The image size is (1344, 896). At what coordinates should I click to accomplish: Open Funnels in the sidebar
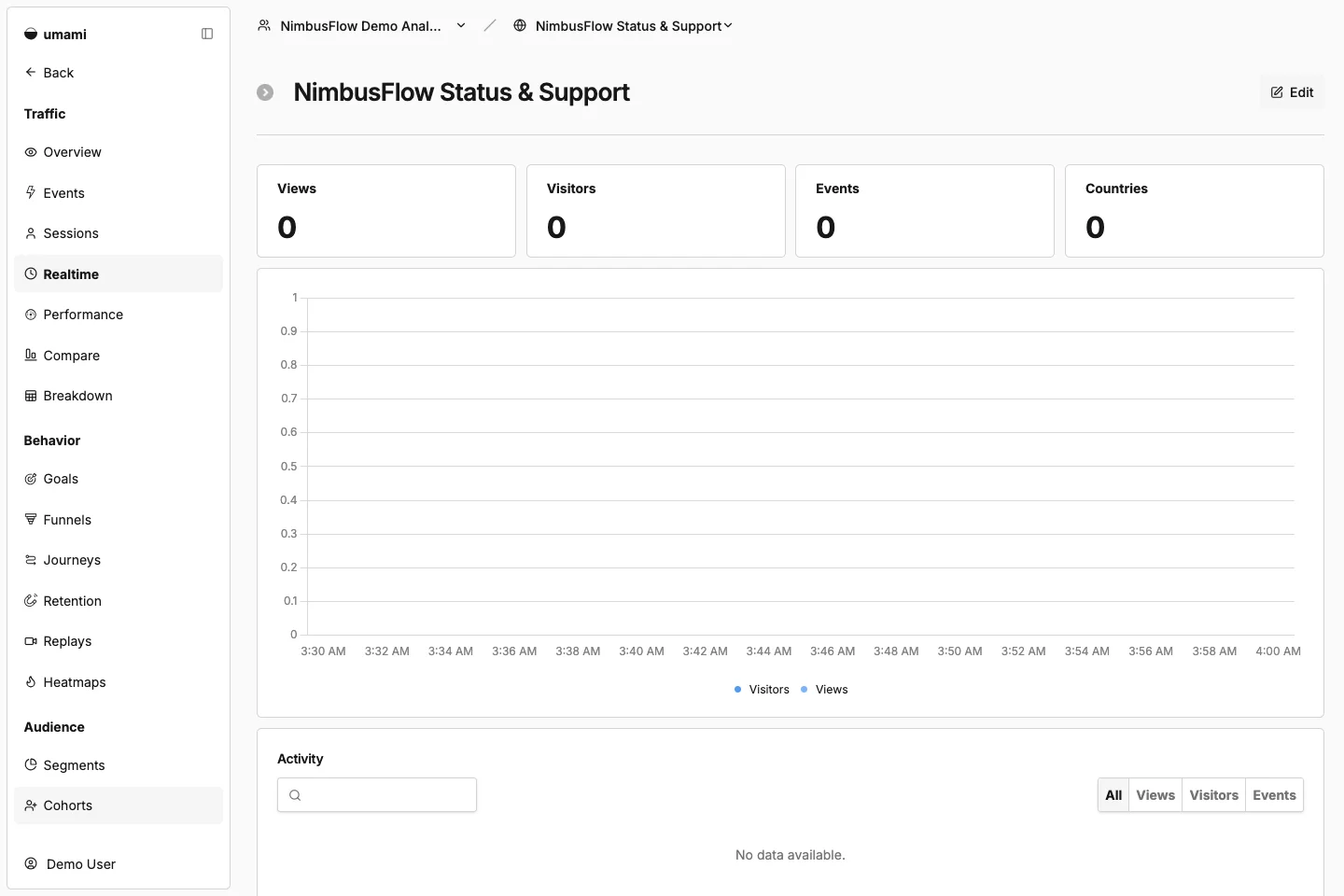coord(119,519)
